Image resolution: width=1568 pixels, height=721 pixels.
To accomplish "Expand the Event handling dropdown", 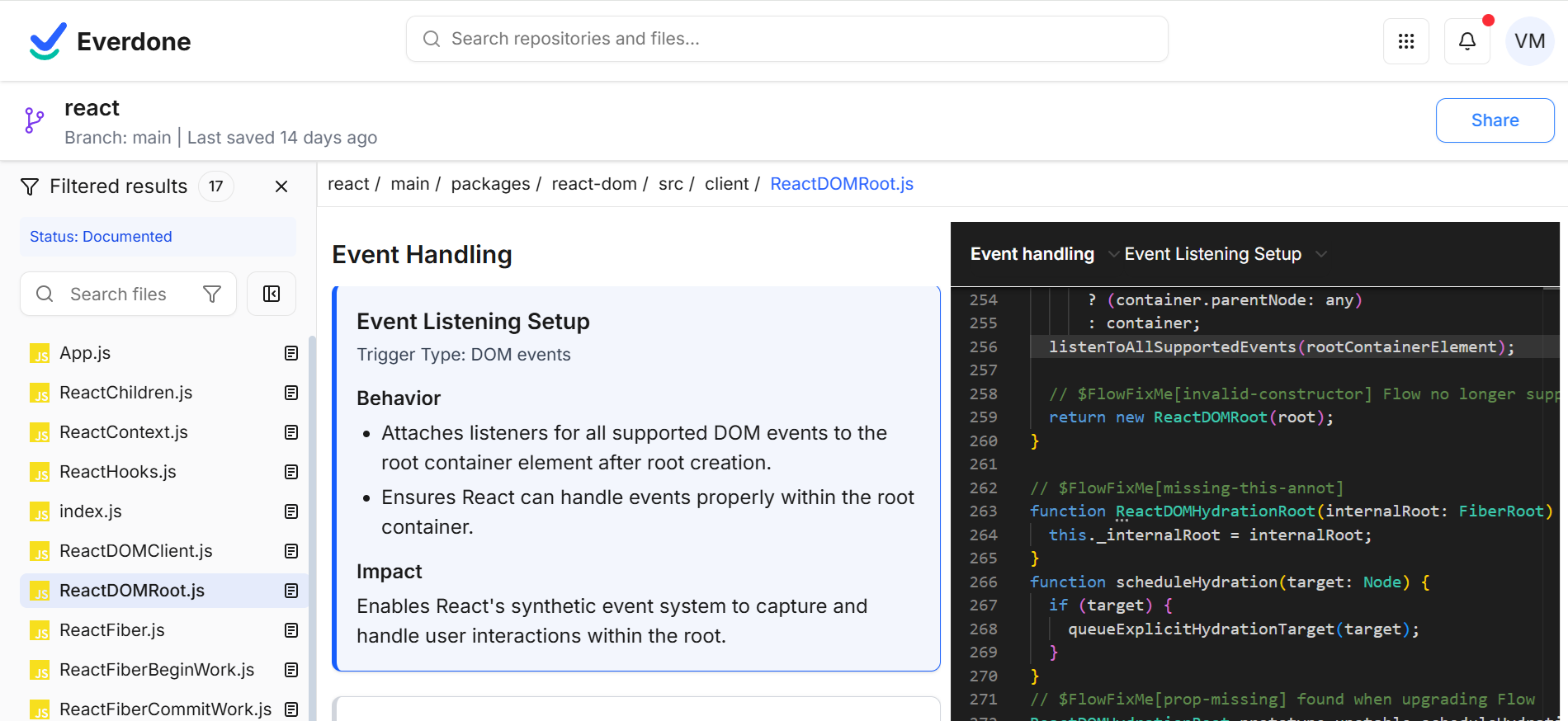I will 1112,254.
